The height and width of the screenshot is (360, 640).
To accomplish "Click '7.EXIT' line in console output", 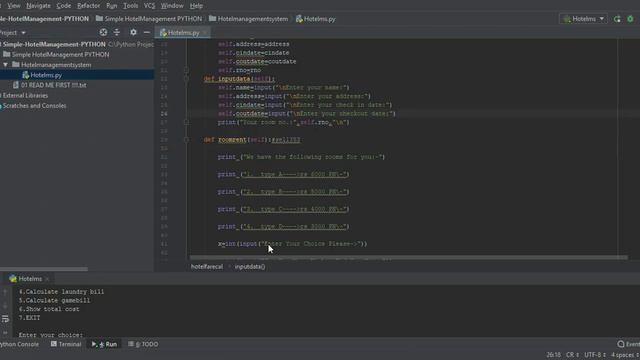I will coord(29,318).
